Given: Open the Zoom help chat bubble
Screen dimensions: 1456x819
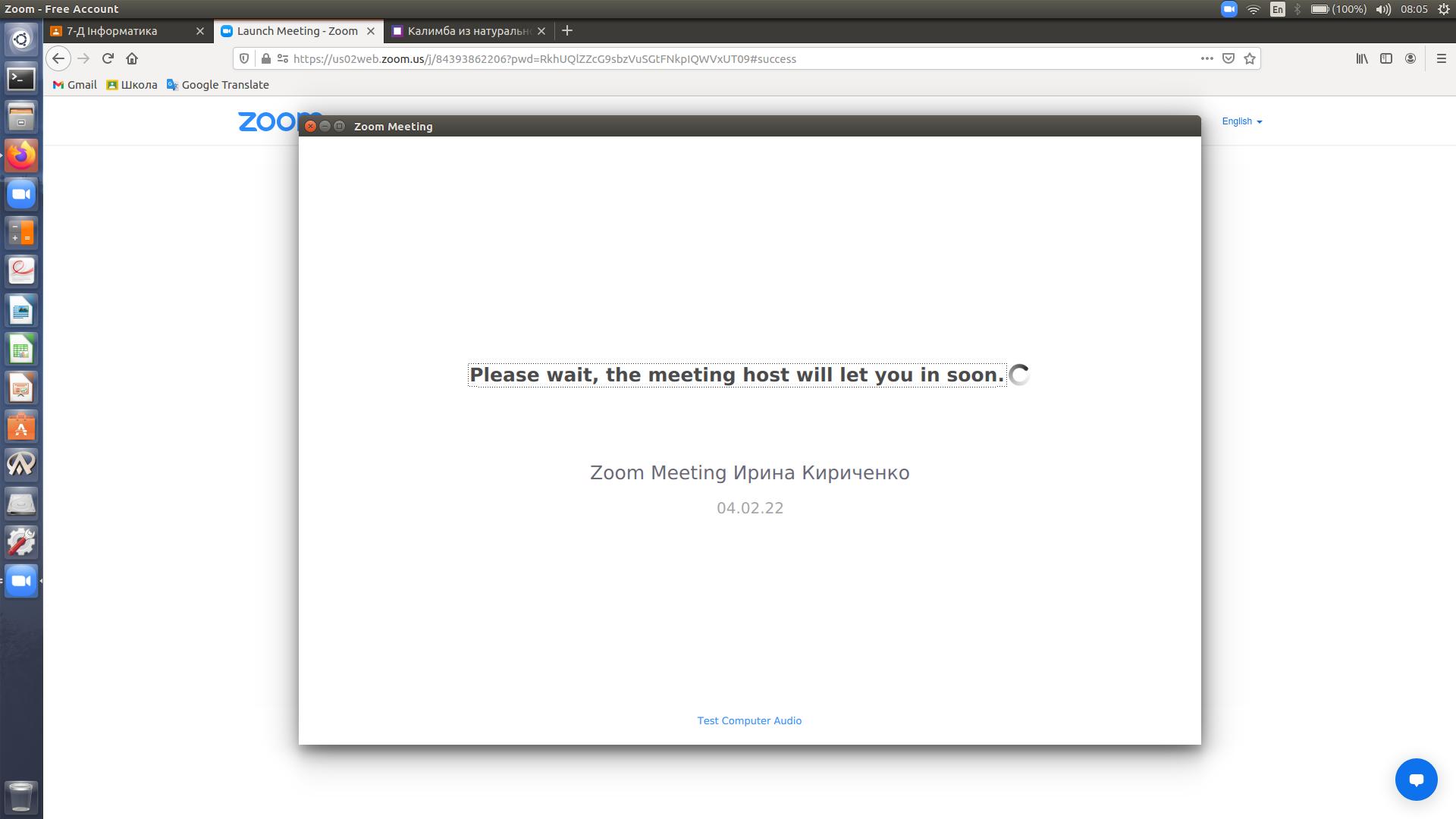Looking at the screenshot, I should (1416, 779).
